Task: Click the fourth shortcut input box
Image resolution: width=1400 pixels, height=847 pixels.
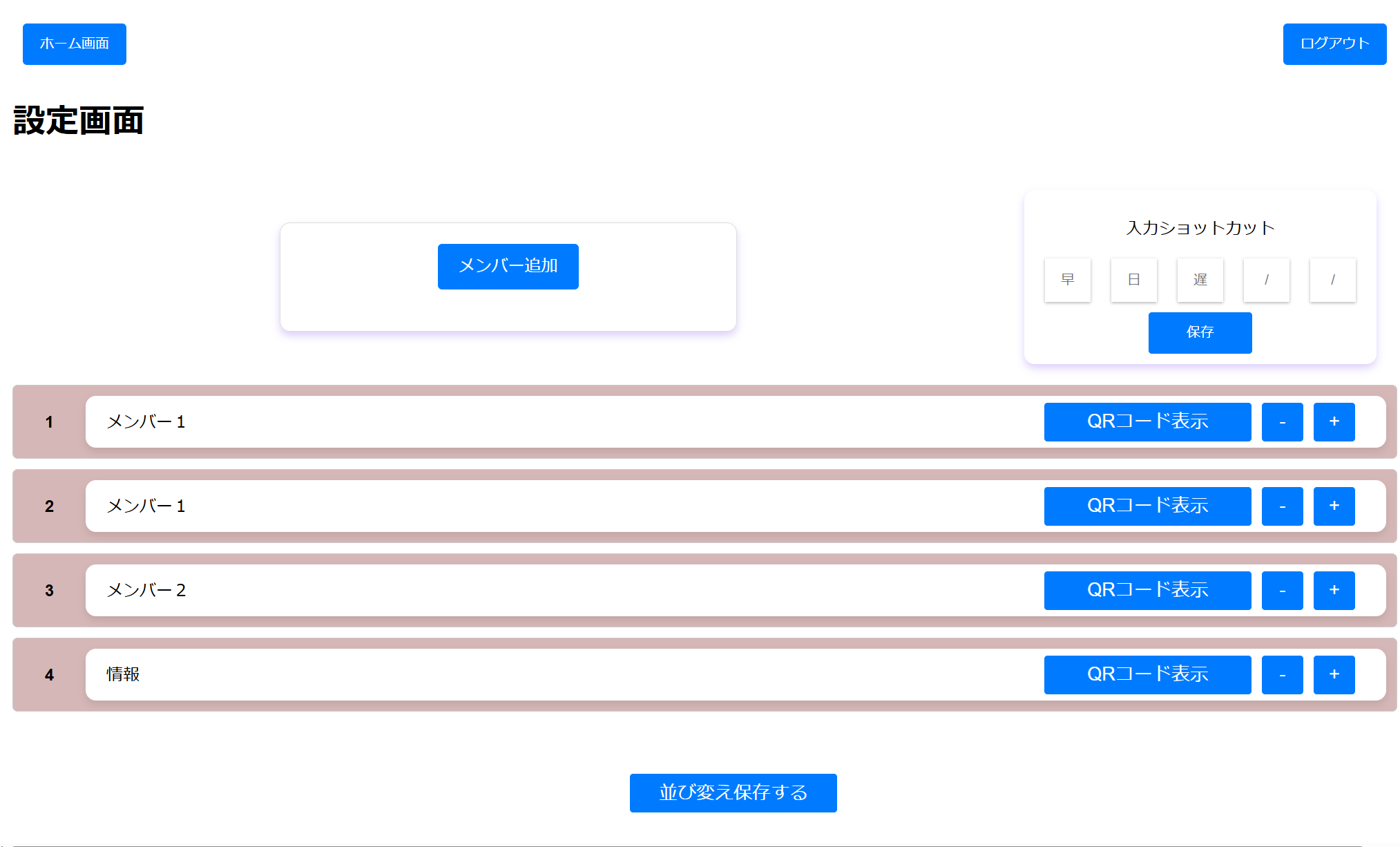Action: [1266, 280]
